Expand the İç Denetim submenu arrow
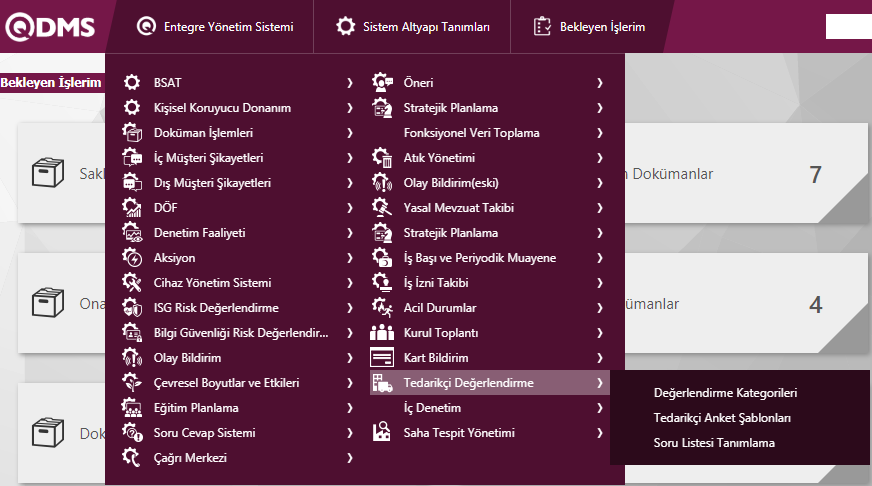872x486 pixels. tap(599, 408)
